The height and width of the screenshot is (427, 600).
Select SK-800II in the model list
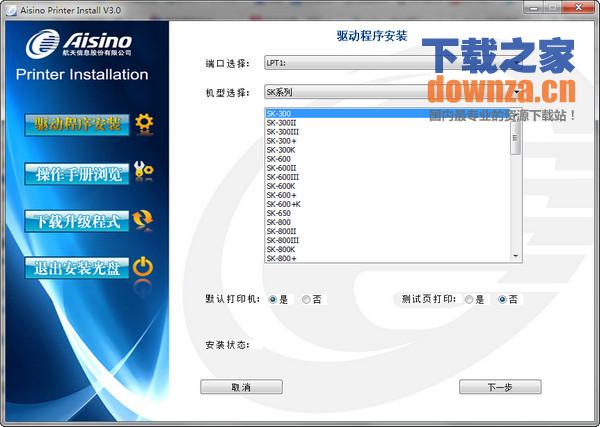coord(388,231)
